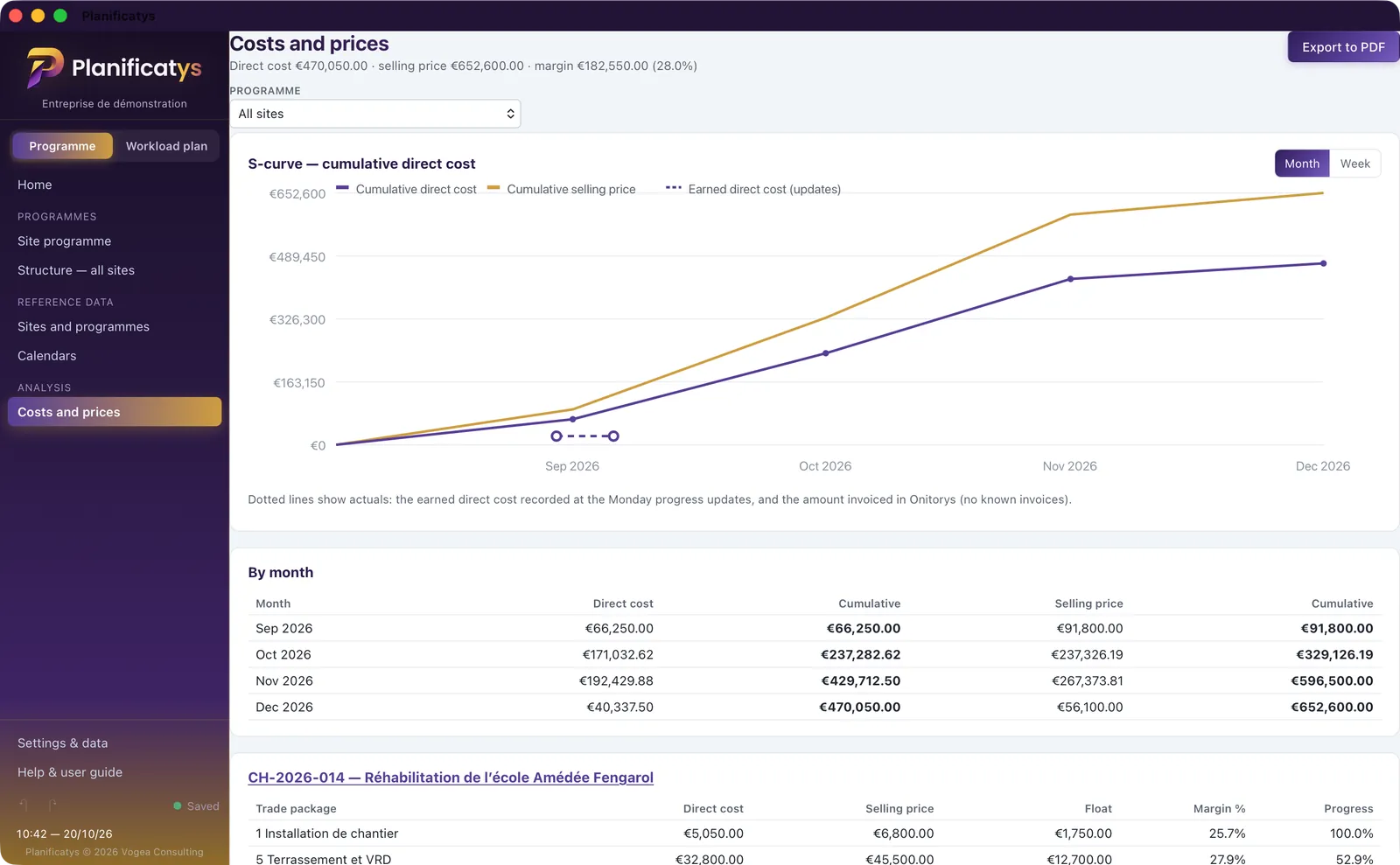Click the Planificatys logo icon

(x=45, y=67)
